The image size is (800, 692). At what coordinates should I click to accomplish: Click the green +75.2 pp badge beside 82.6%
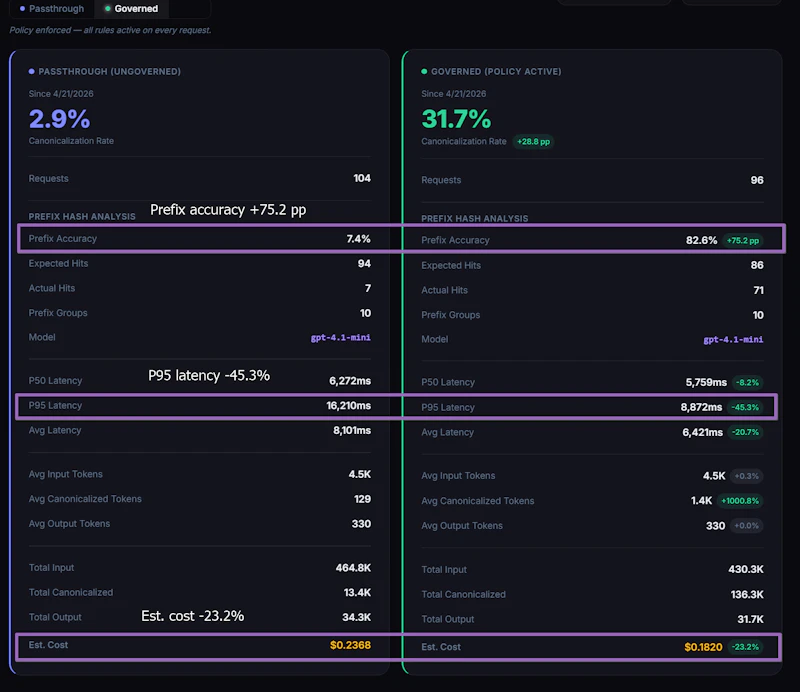click(743, 240)
